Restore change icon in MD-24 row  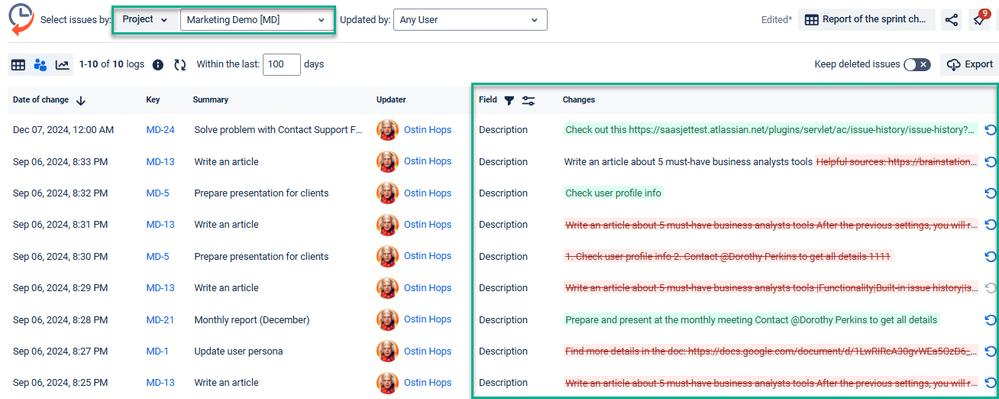pos(990,129)
